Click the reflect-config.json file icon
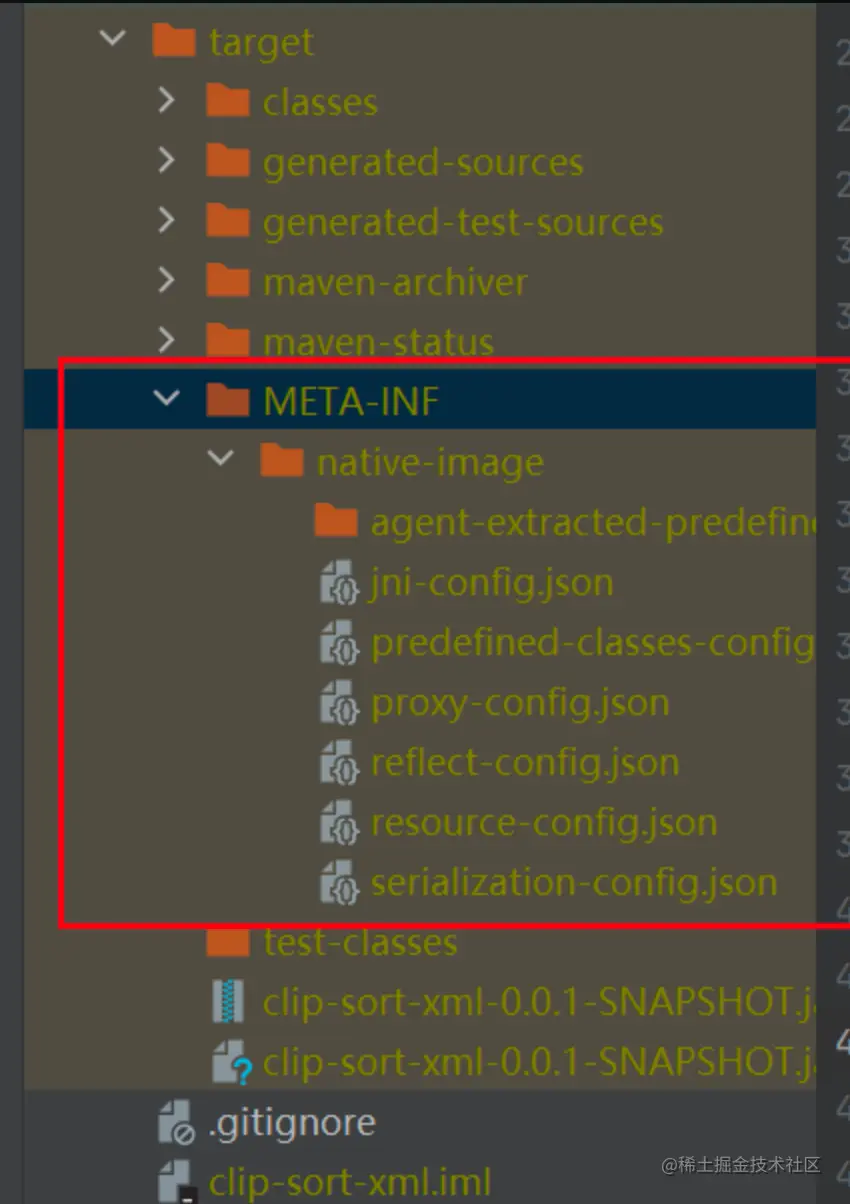The image size is (850, 1204). point(339,762)
